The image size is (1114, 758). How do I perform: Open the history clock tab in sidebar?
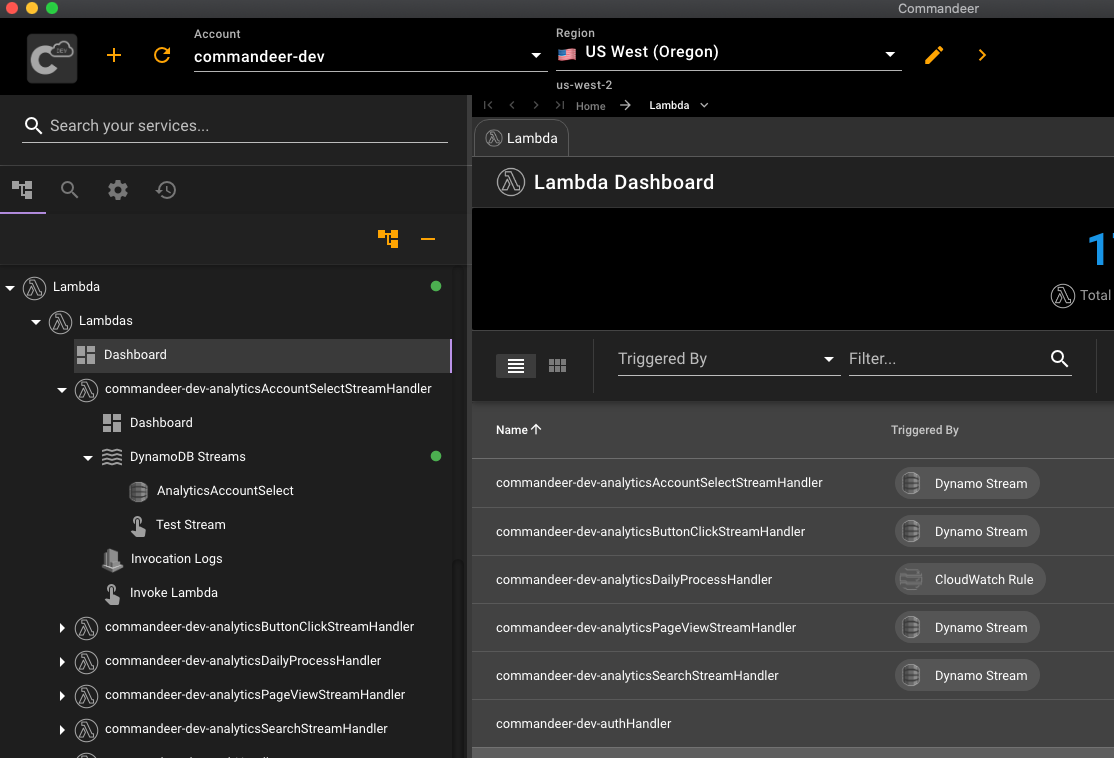166,190
